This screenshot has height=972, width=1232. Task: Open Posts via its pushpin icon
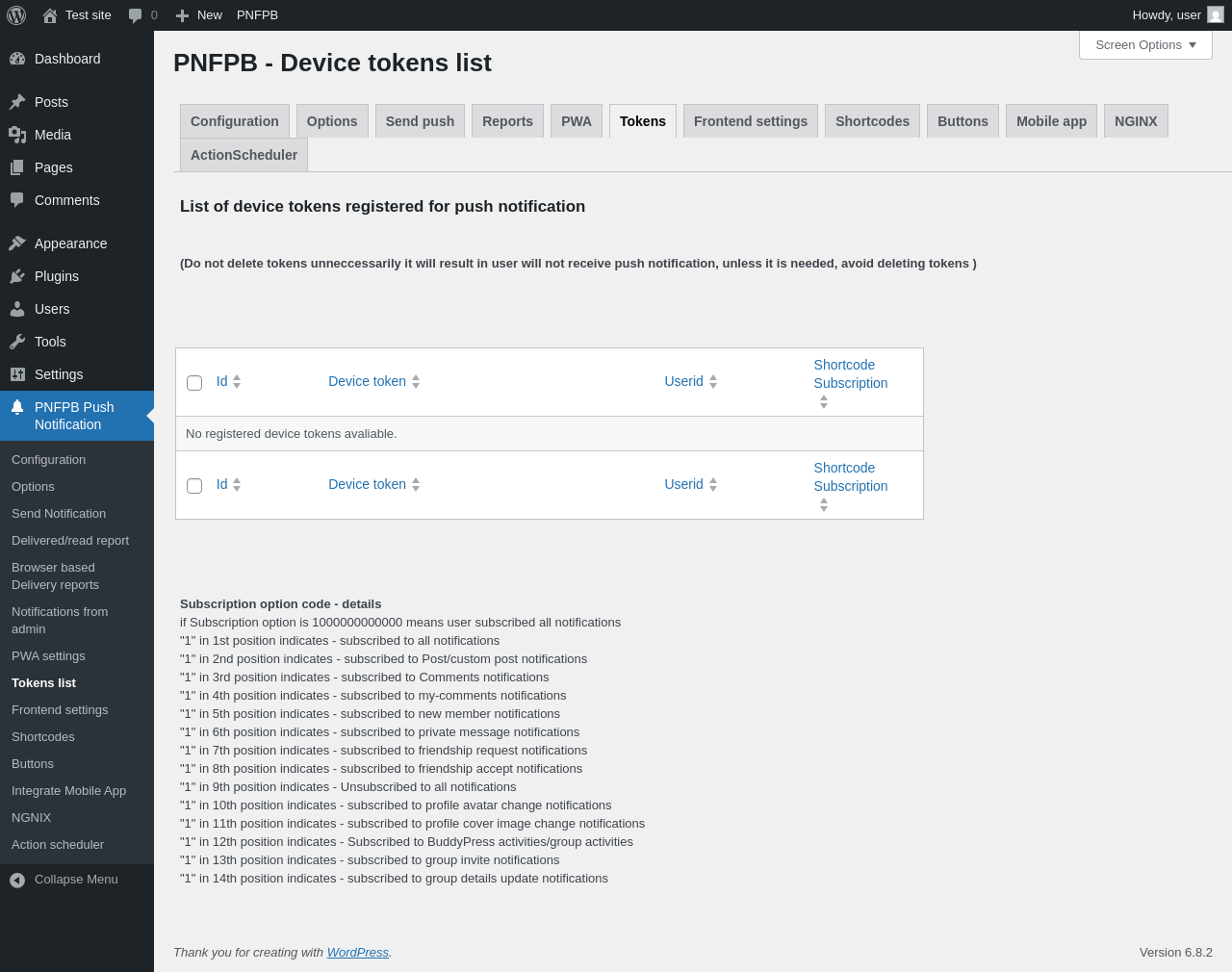pos(17,102)
